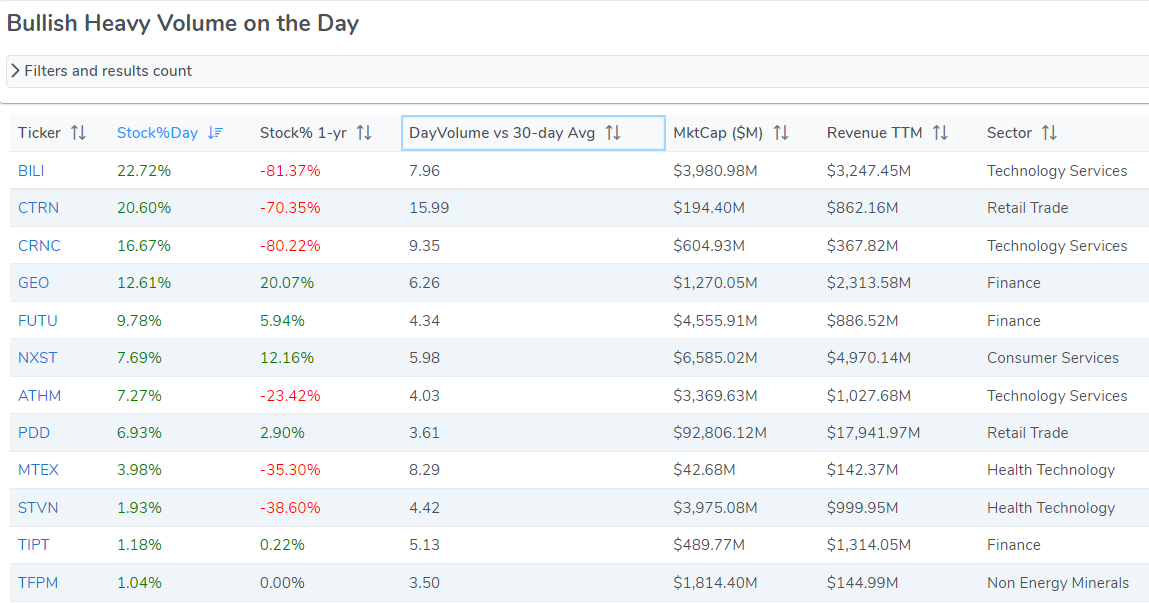
Task: Select the 0.22% one-year value for TIPT
Action: click(x=282, y=545)
